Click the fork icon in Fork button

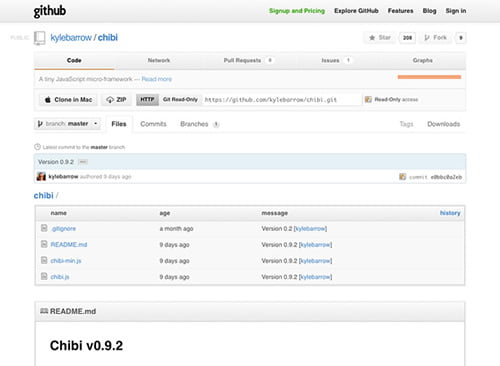427,38
